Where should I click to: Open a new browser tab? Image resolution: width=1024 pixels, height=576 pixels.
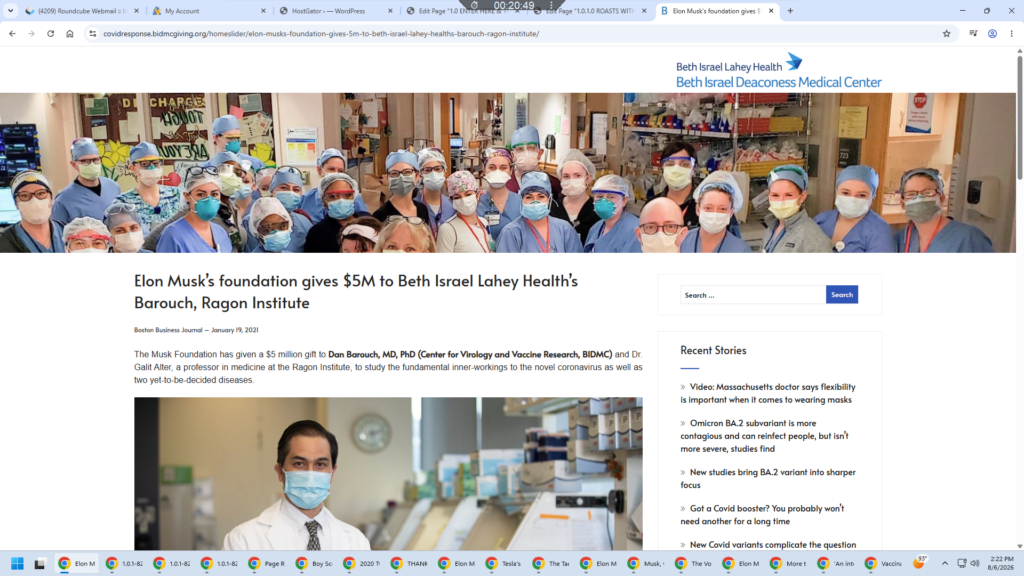pyautogui.click(x=790, y=10)
